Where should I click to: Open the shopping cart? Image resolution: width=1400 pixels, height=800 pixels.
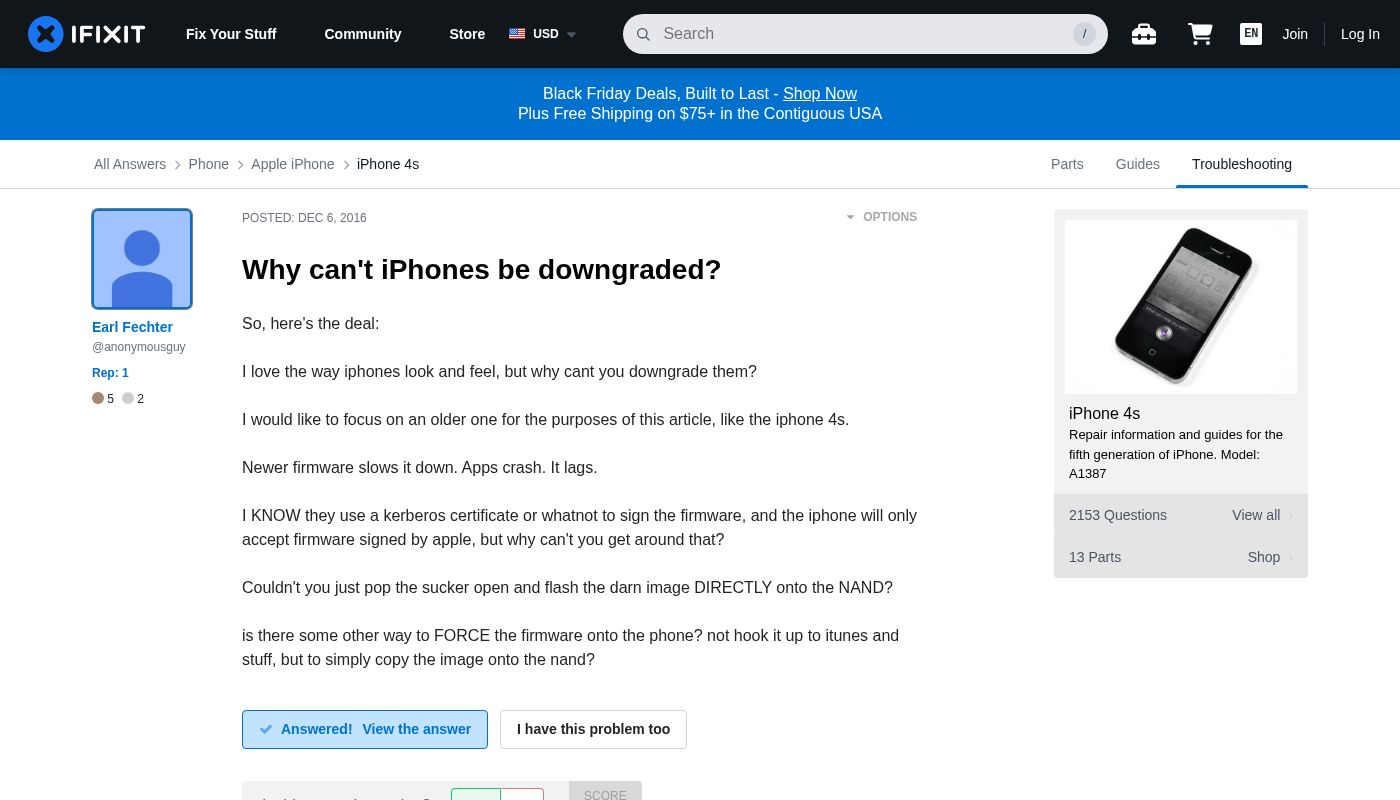(x=1200, y=34)
